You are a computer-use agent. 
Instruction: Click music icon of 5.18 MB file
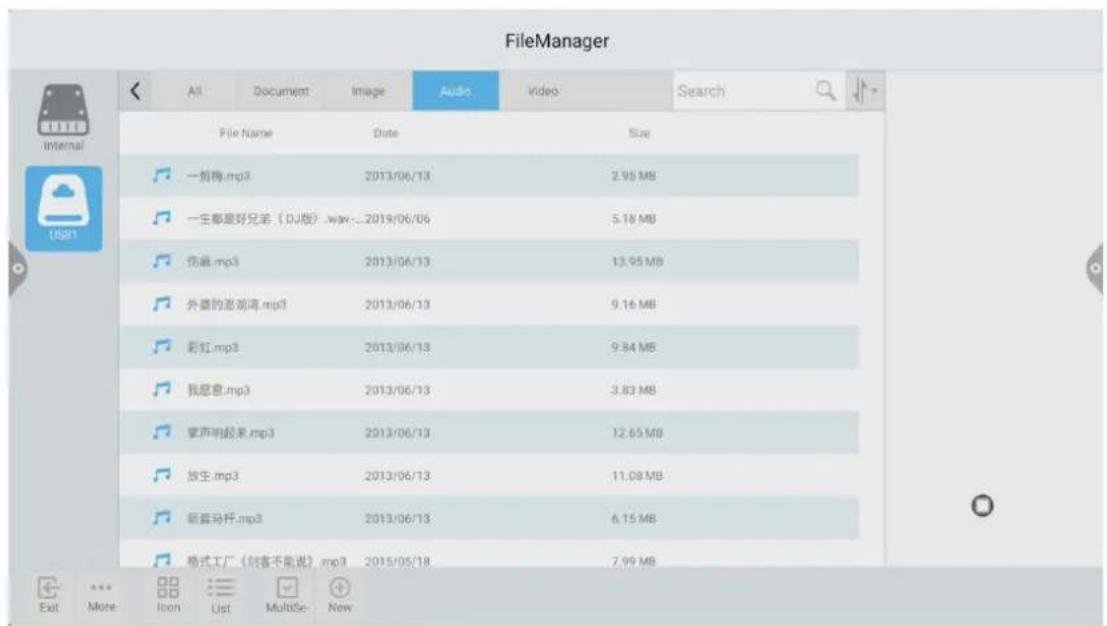162,218
